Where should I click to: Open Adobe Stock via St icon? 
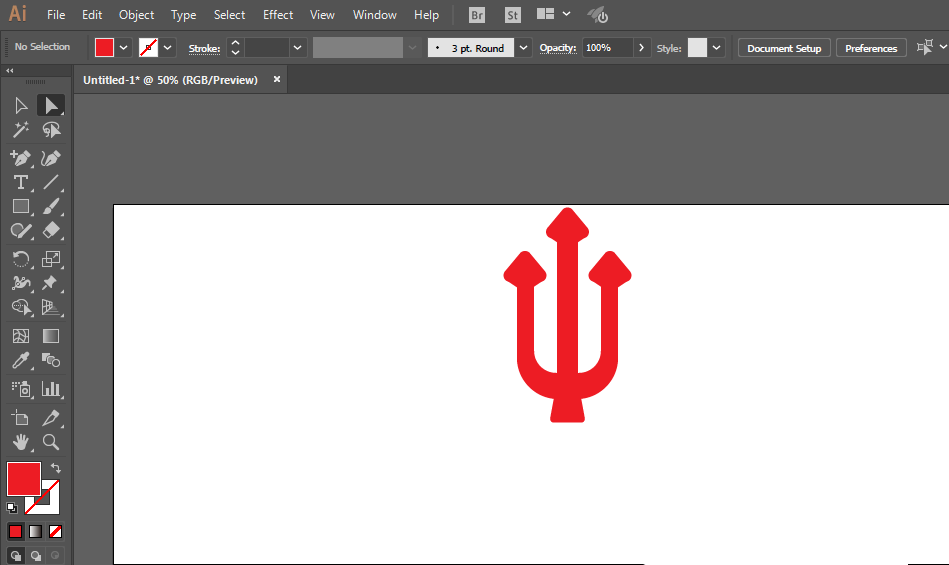tap(513, 15)
